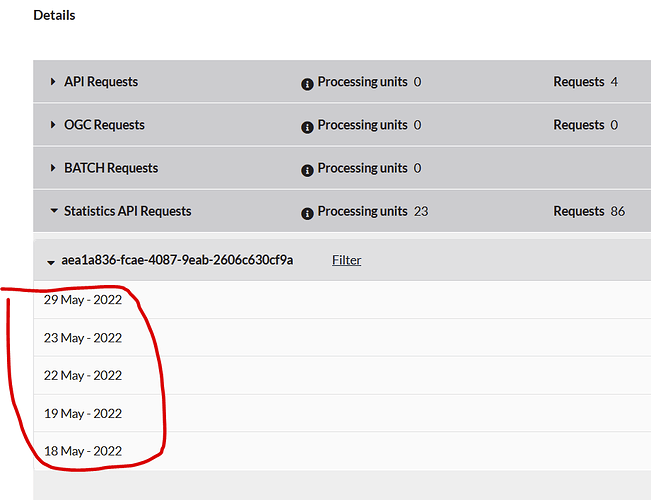Expand the OGC Requests section arrow

(53, 125)
